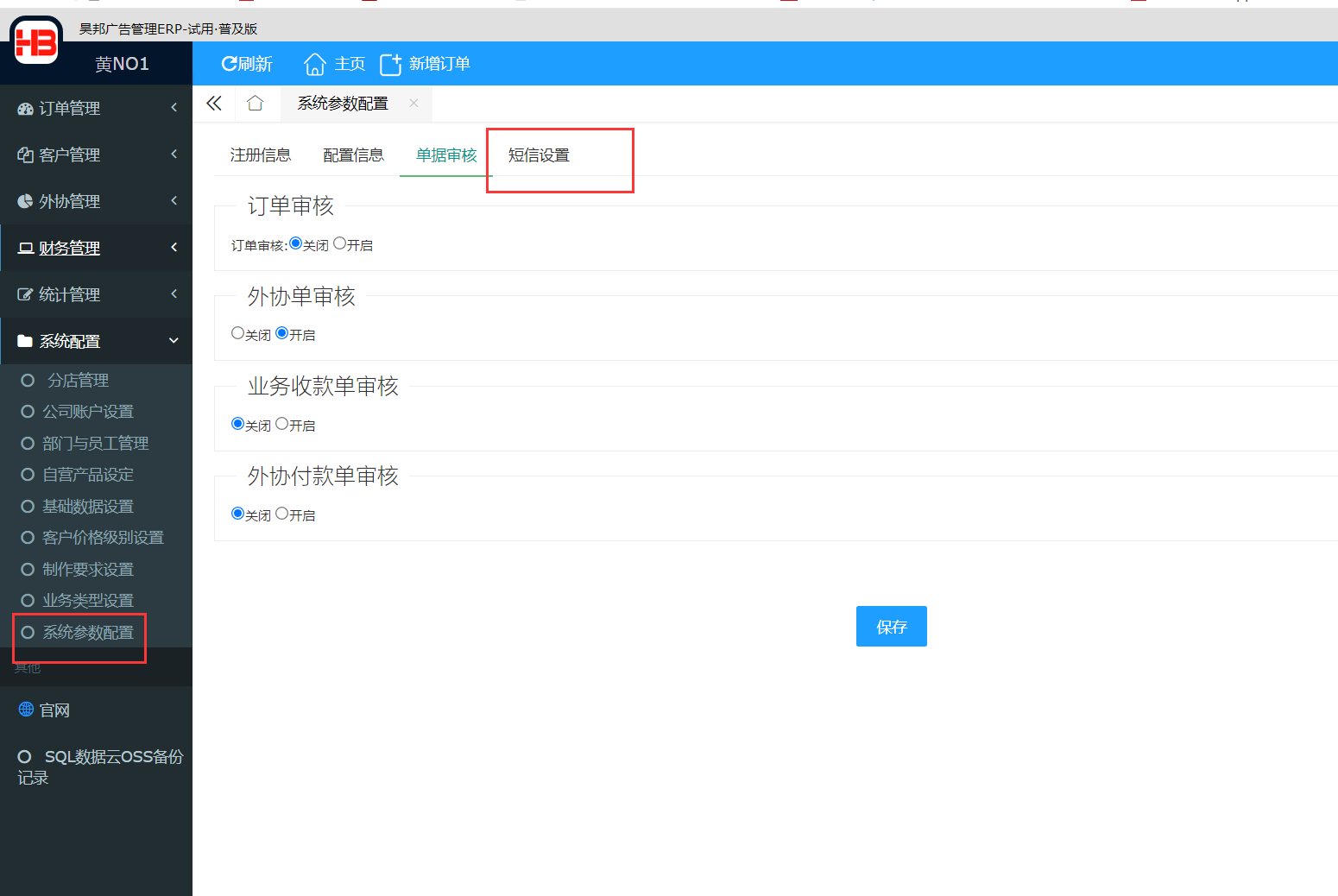Click the home icon next to 主页
1338x896 pixels.
(x=315, y=64)
